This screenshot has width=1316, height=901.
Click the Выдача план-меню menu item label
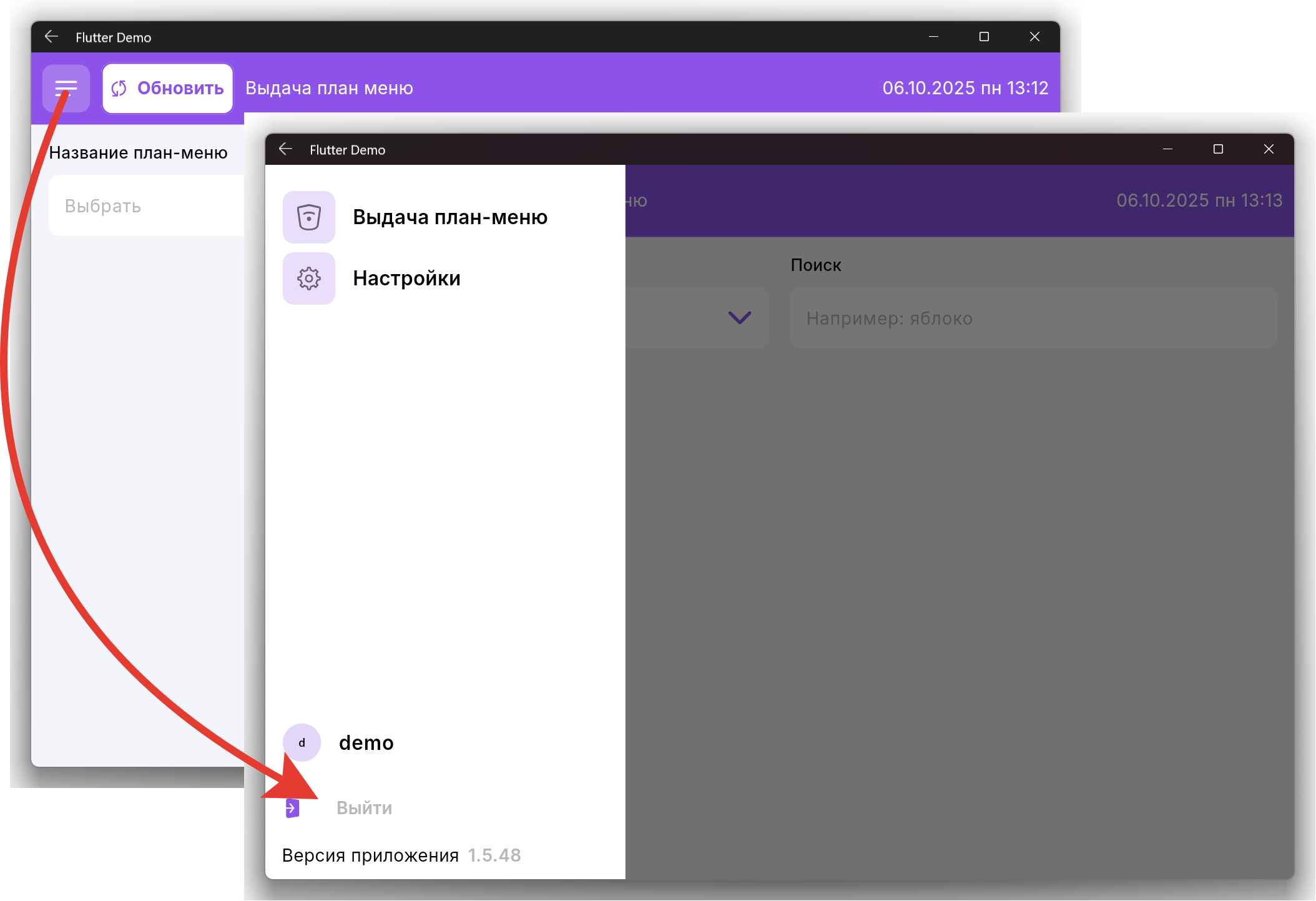point(449,217)
